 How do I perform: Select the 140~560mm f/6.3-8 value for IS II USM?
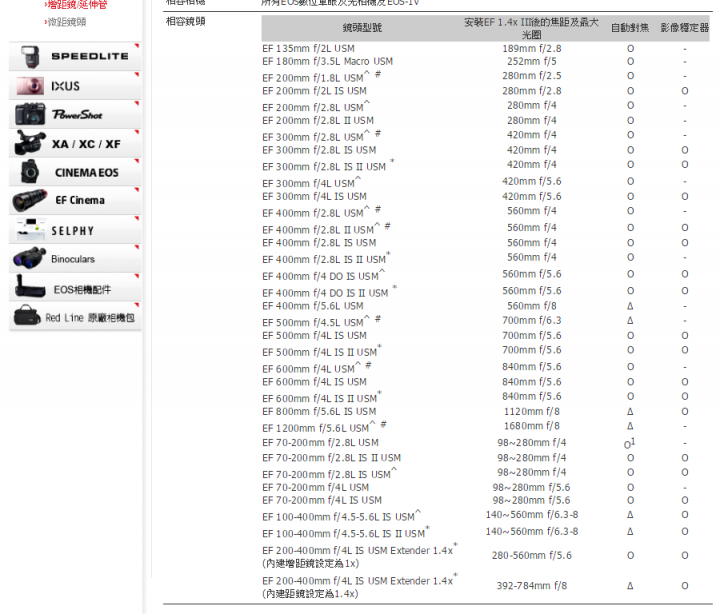pyautogui.click(x=531, y=531)
